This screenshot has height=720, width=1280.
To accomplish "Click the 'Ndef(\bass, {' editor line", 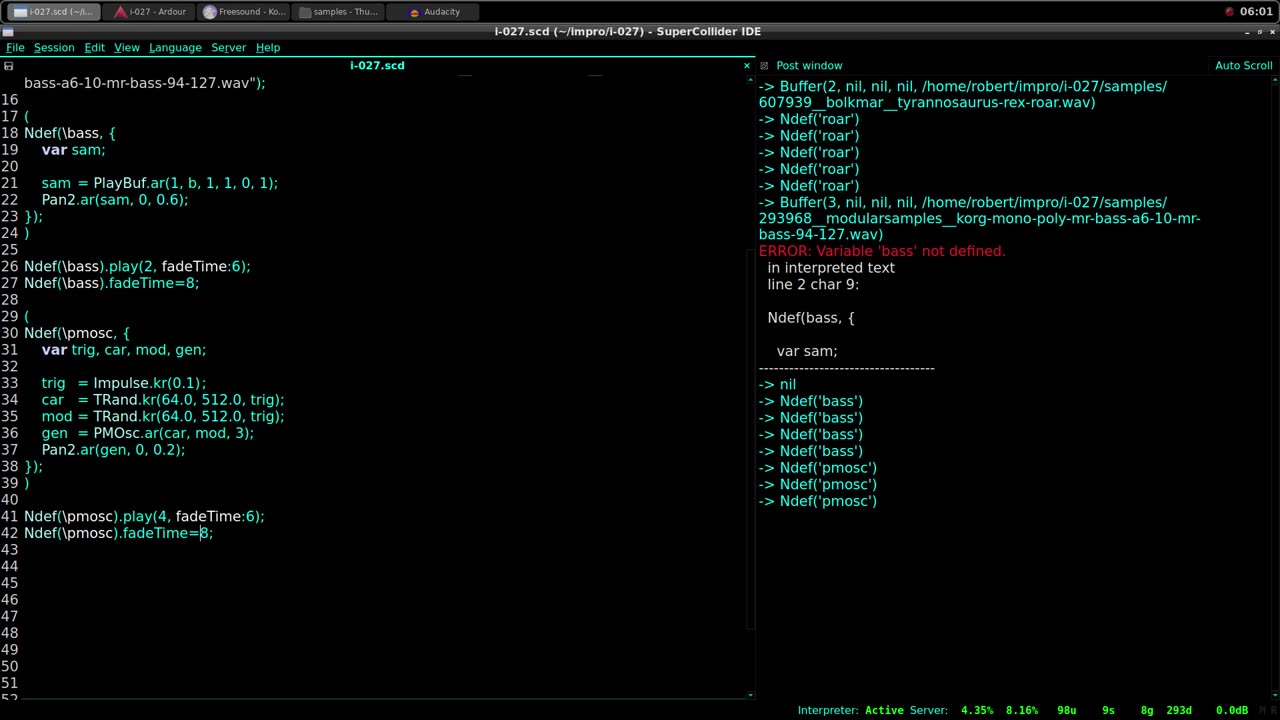I will coord(70,133).
